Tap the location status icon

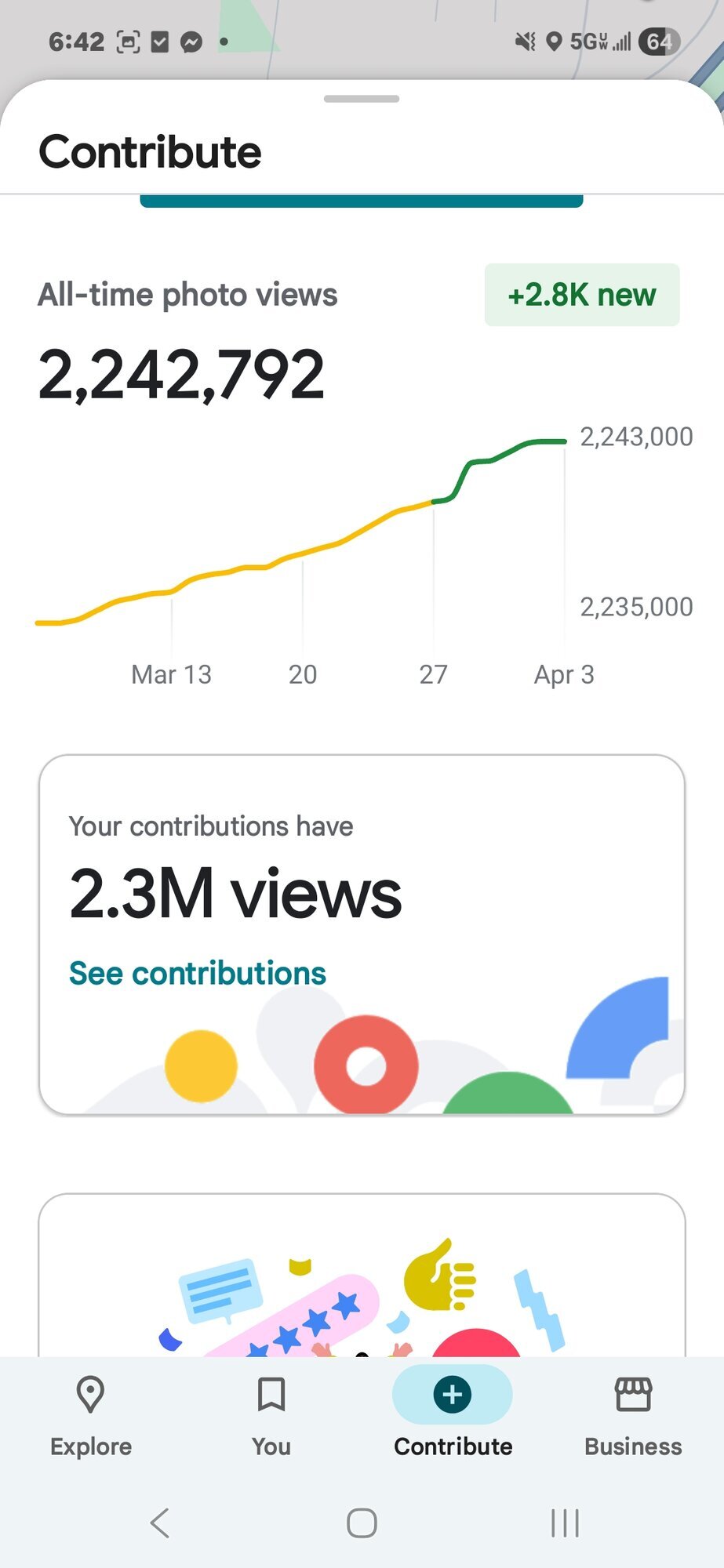click(554, 42)
